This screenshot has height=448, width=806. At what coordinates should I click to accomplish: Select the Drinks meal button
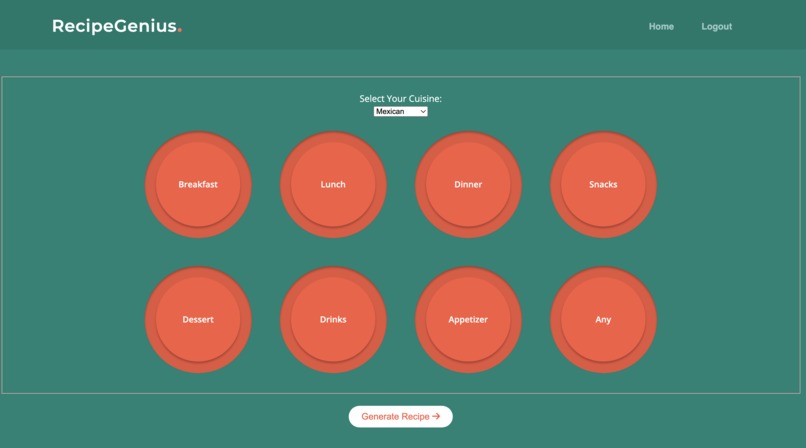pyautogui.click(x=333, y=320)
